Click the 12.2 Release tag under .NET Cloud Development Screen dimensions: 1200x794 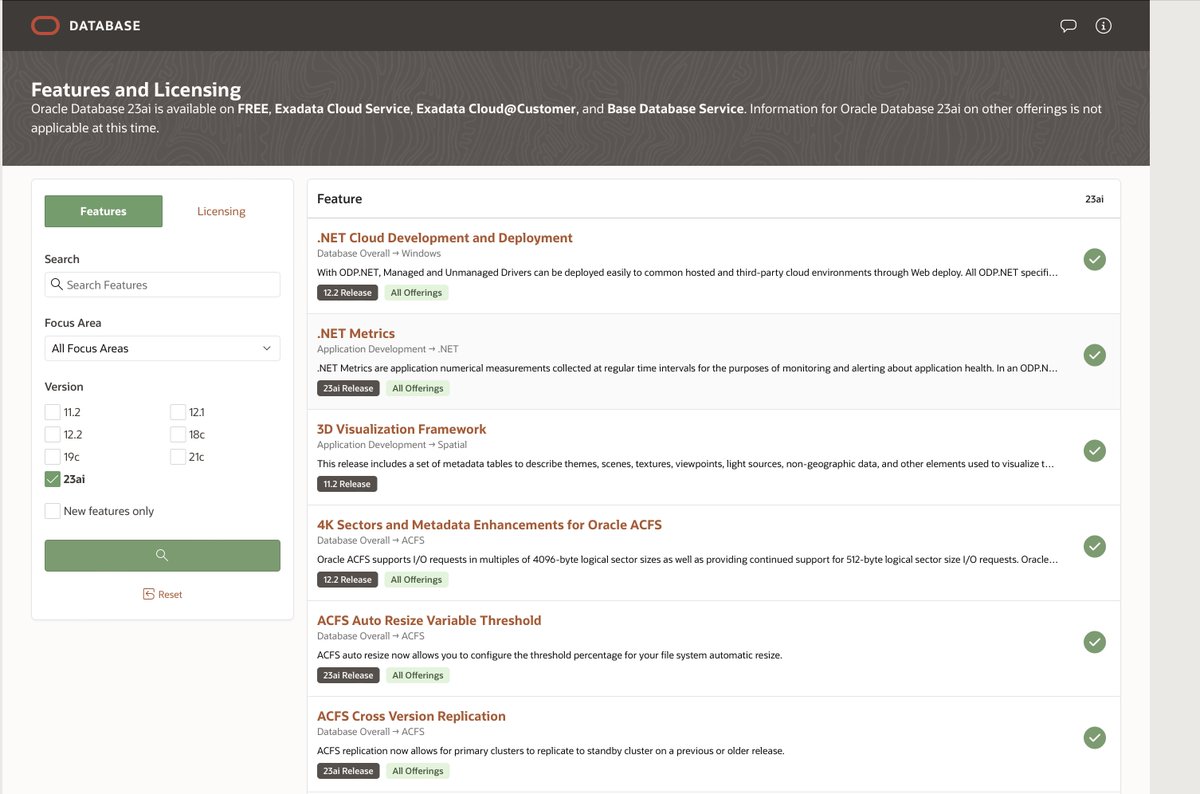coord(347,293)
